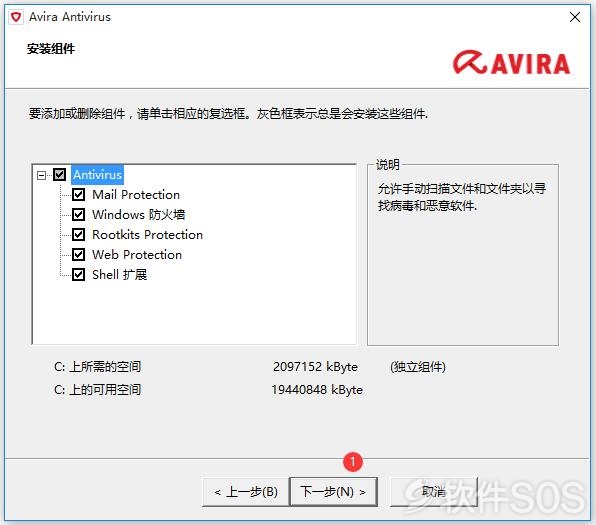Close the Avira Antivirus installer window
The height and width of the screenshot is (525, 596).
pyautogui.click(x=575, y=17)
